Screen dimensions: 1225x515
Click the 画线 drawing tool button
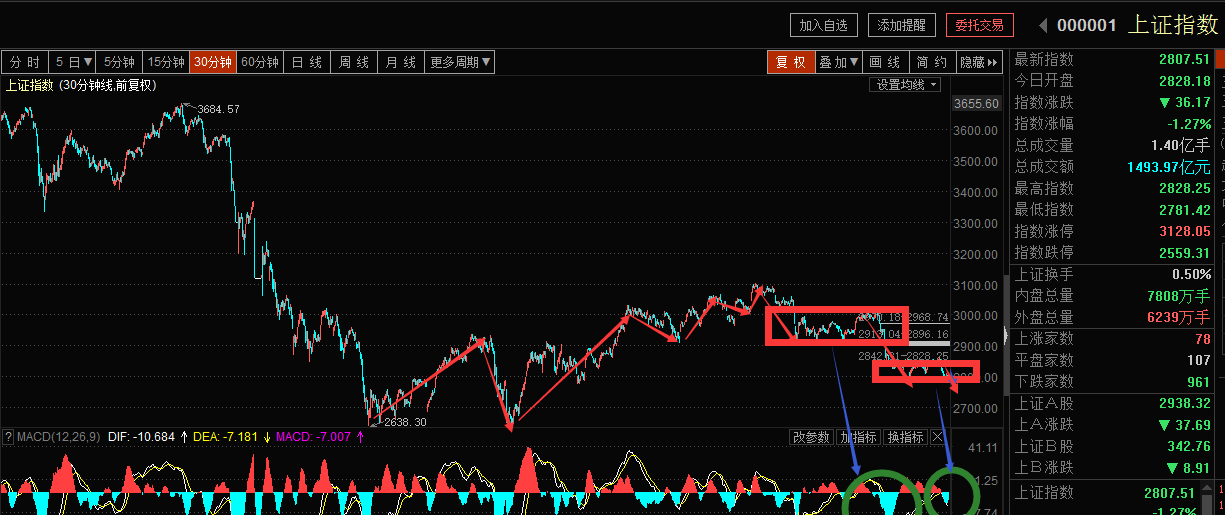pyautogui.click(x=885, y=62)
